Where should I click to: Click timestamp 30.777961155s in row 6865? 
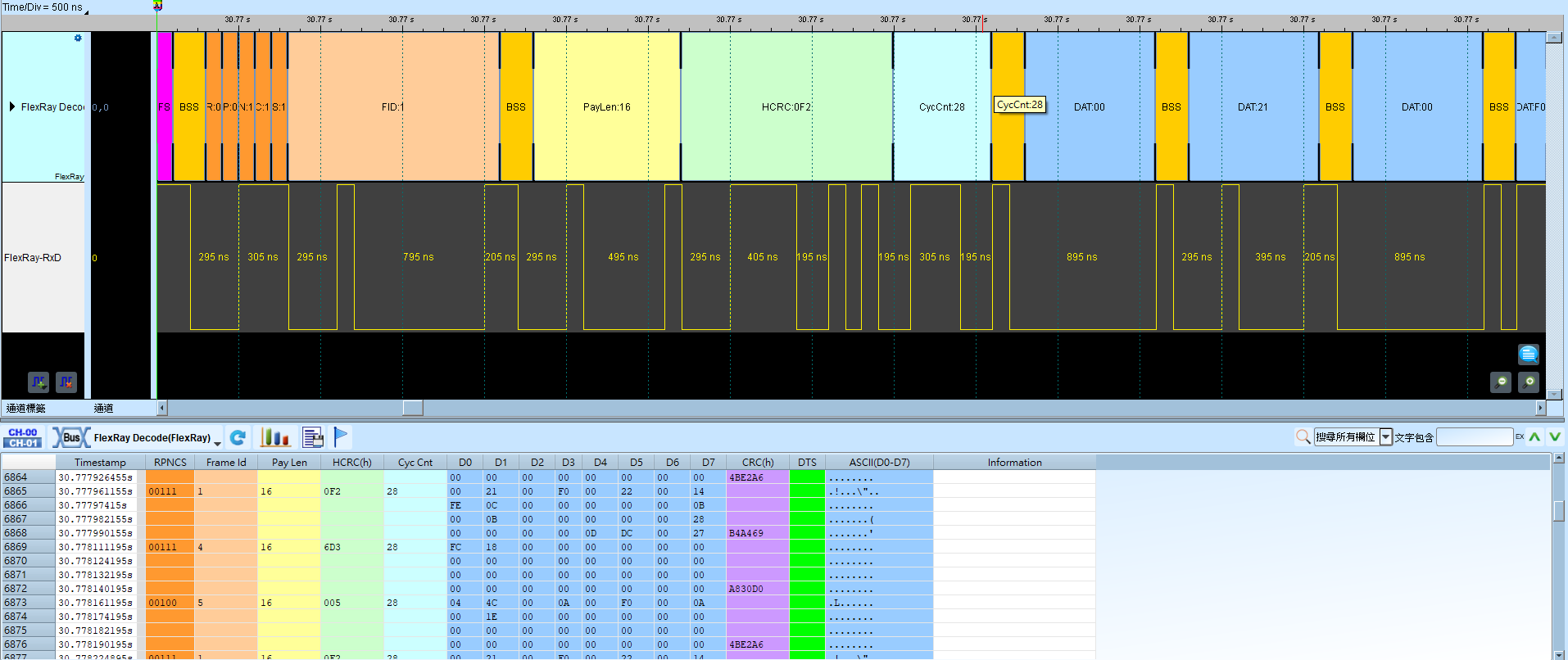pos(95,491)
